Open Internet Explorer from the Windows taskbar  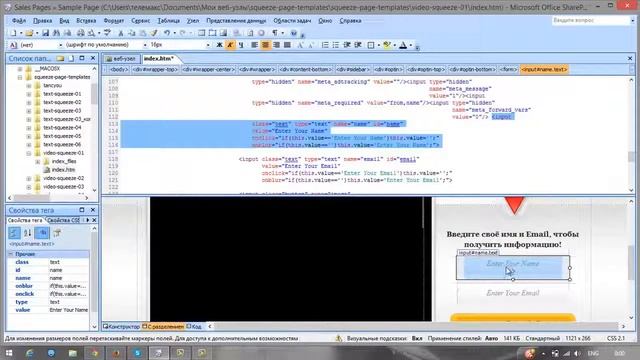coord(30,353)
